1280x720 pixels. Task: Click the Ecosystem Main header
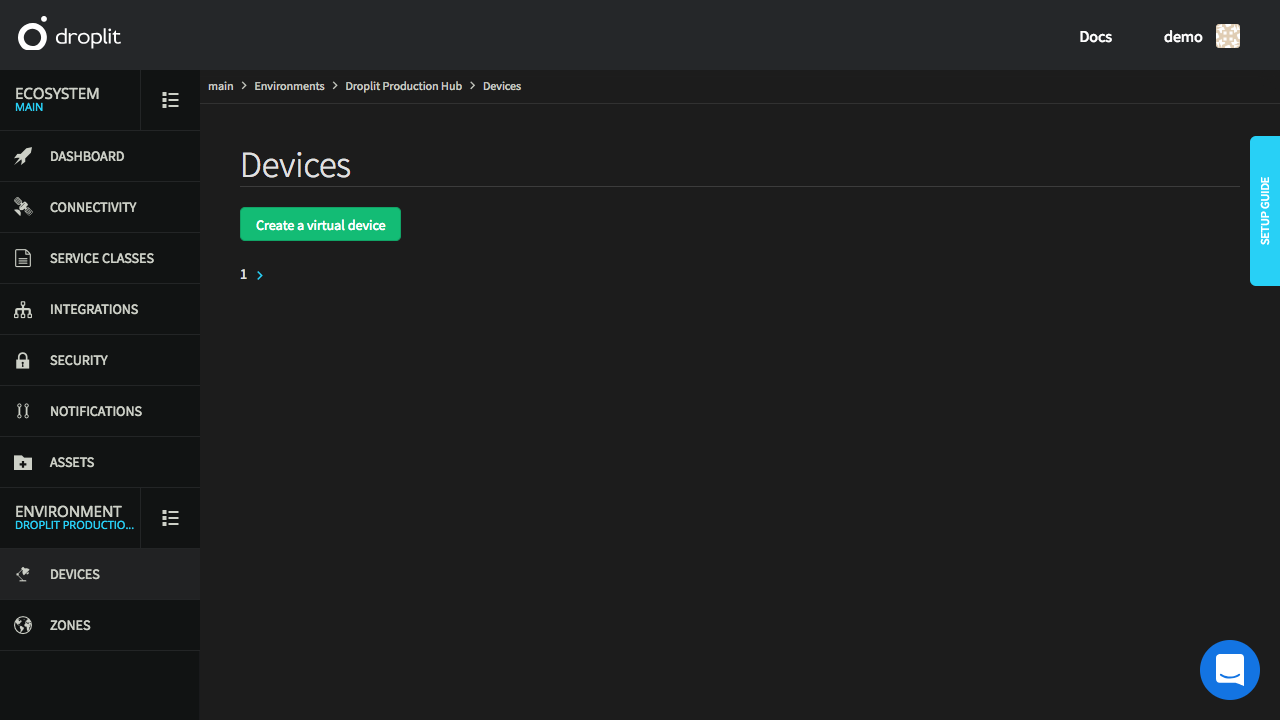point(70,100)
